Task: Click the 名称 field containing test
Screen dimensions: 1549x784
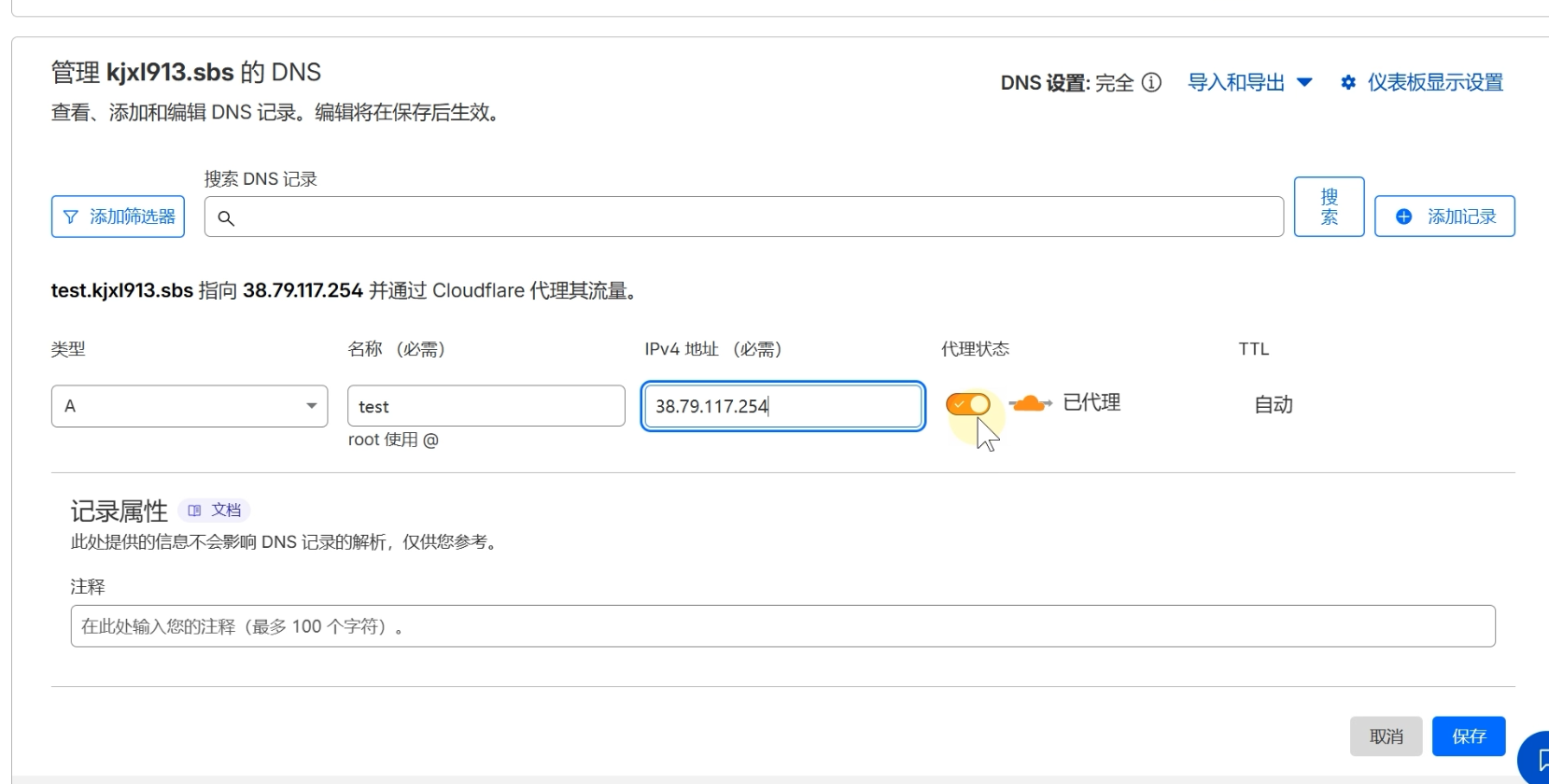Action: (486, 406)
